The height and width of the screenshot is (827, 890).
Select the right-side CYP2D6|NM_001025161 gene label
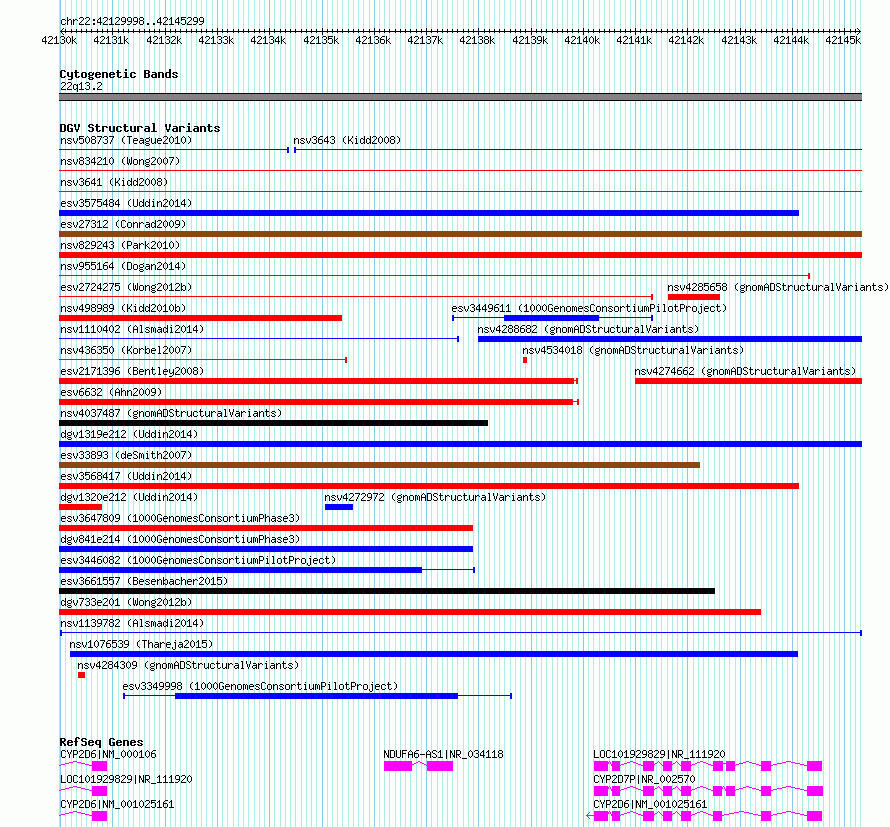coord(650,804)
